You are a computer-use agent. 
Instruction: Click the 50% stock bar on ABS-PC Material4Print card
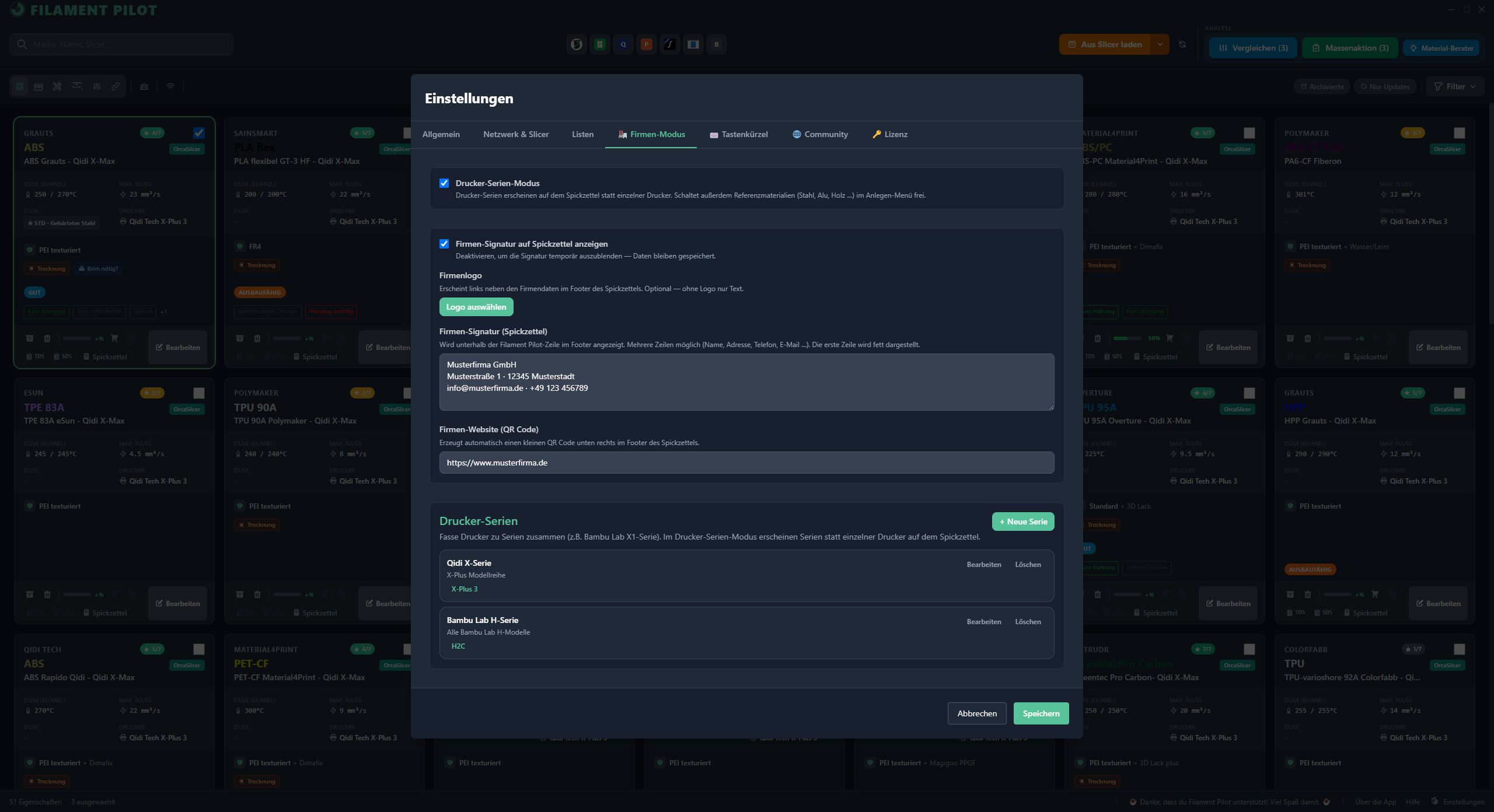coord(1127,338)
